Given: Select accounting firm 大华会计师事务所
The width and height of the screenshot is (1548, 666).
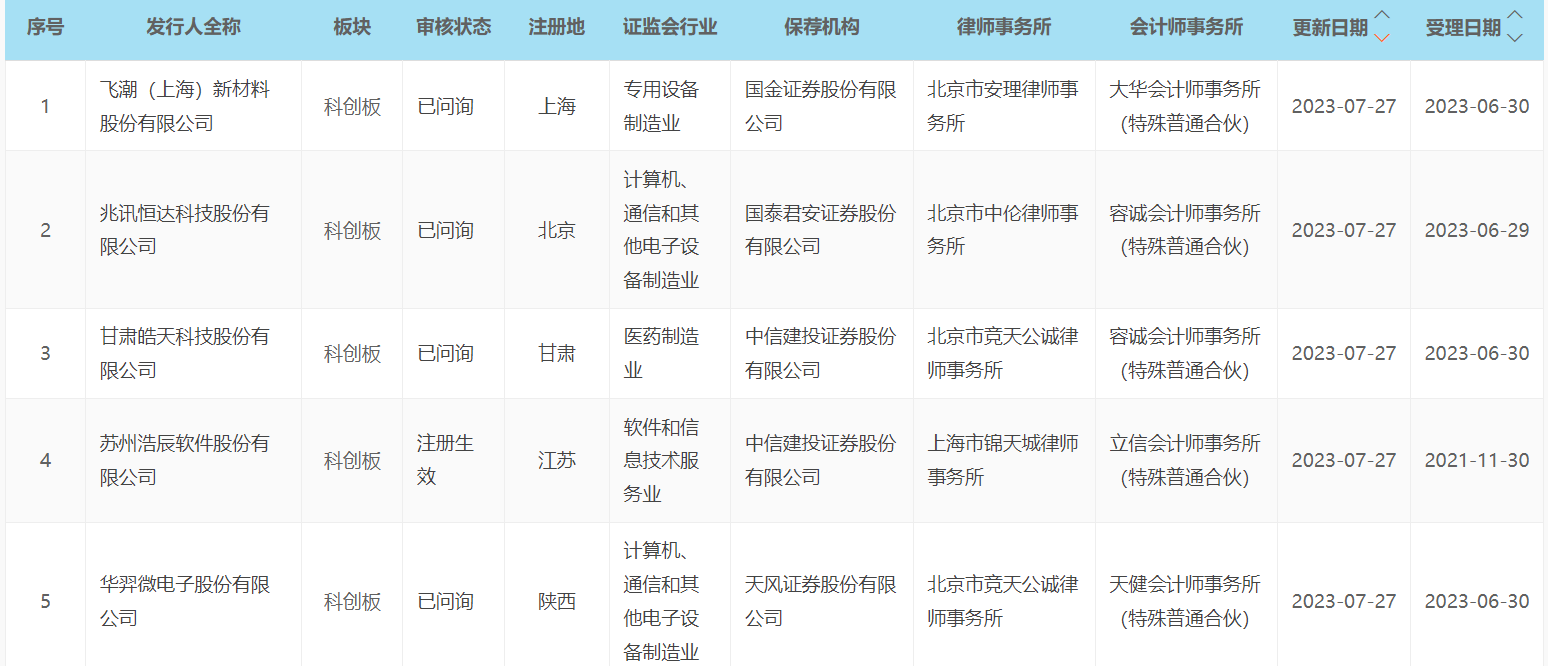Looking at the screenshot, I should click(x=1186, y=106).
